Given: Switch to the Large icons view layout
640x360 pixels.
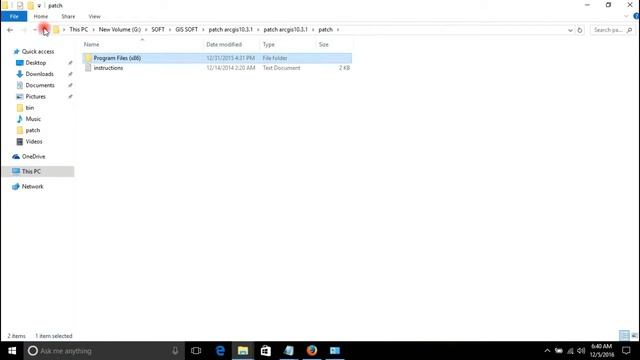Looking at the screenshot, I should pos(634,336).
